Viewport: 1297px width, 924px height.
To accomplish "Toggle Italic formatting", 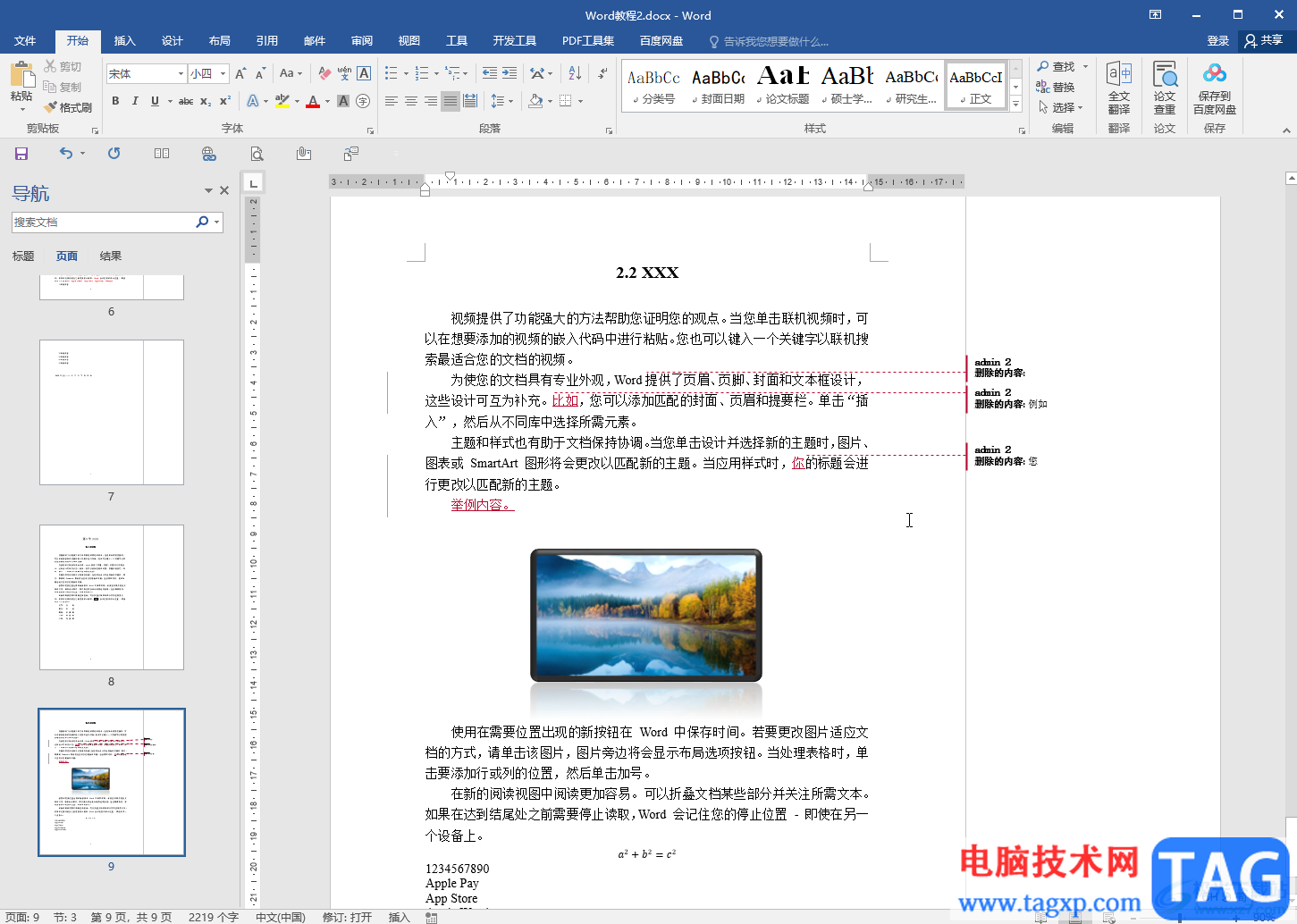I will (135, 101).
